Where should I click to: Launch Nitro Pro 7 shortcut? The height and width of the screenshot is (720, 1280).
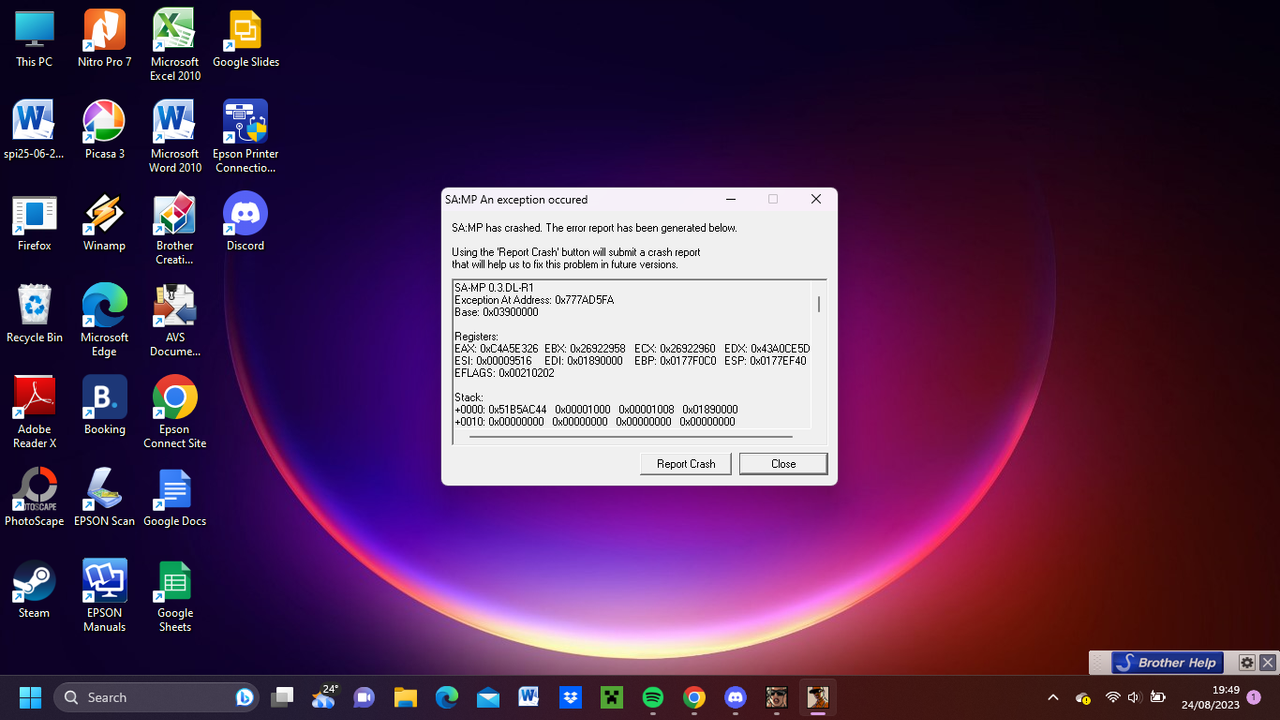104,38
